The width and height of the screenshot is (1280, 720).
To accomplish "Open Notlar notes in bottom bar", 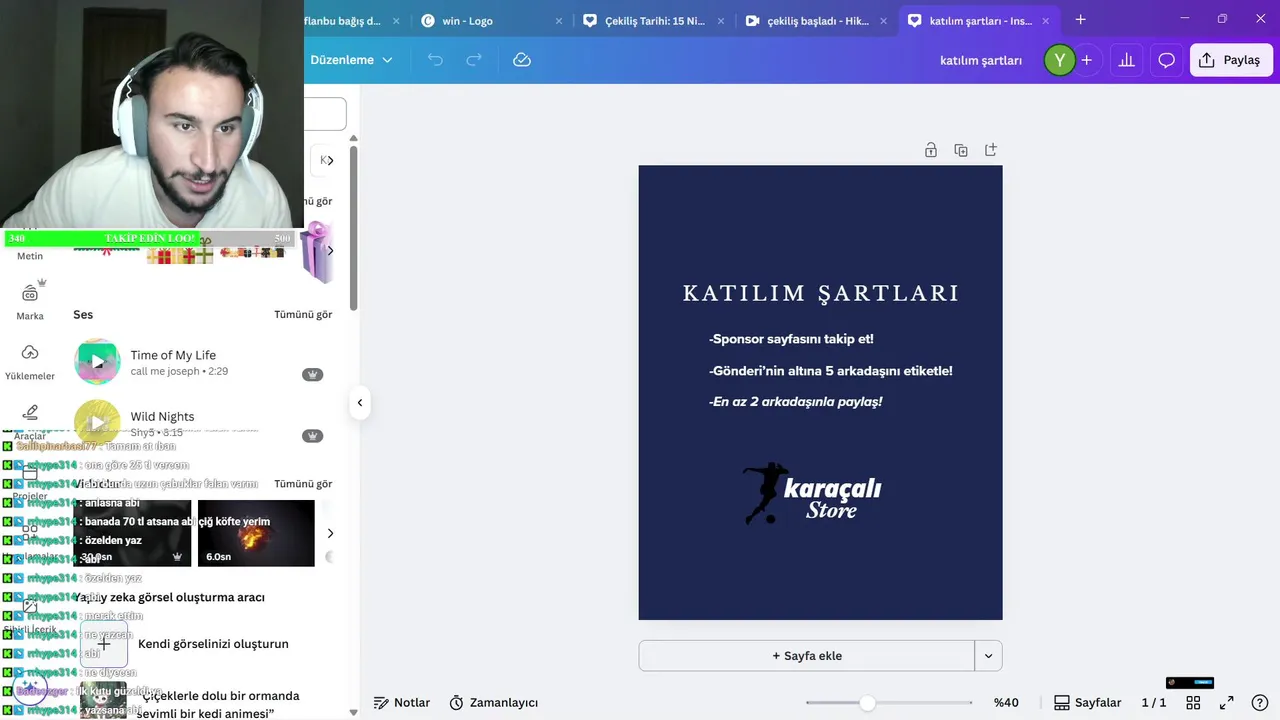I will [x=402, y=703].
